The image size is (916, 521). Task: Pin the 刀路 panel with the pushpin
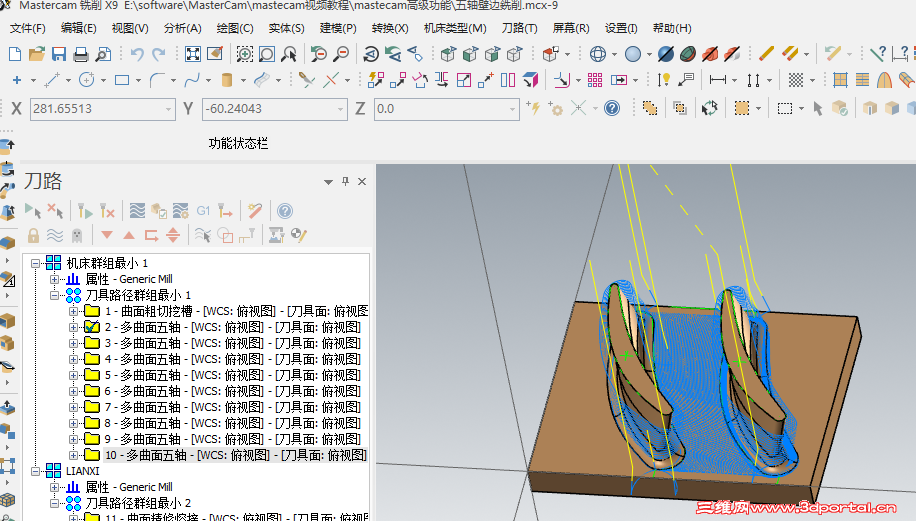pos(345,182)
